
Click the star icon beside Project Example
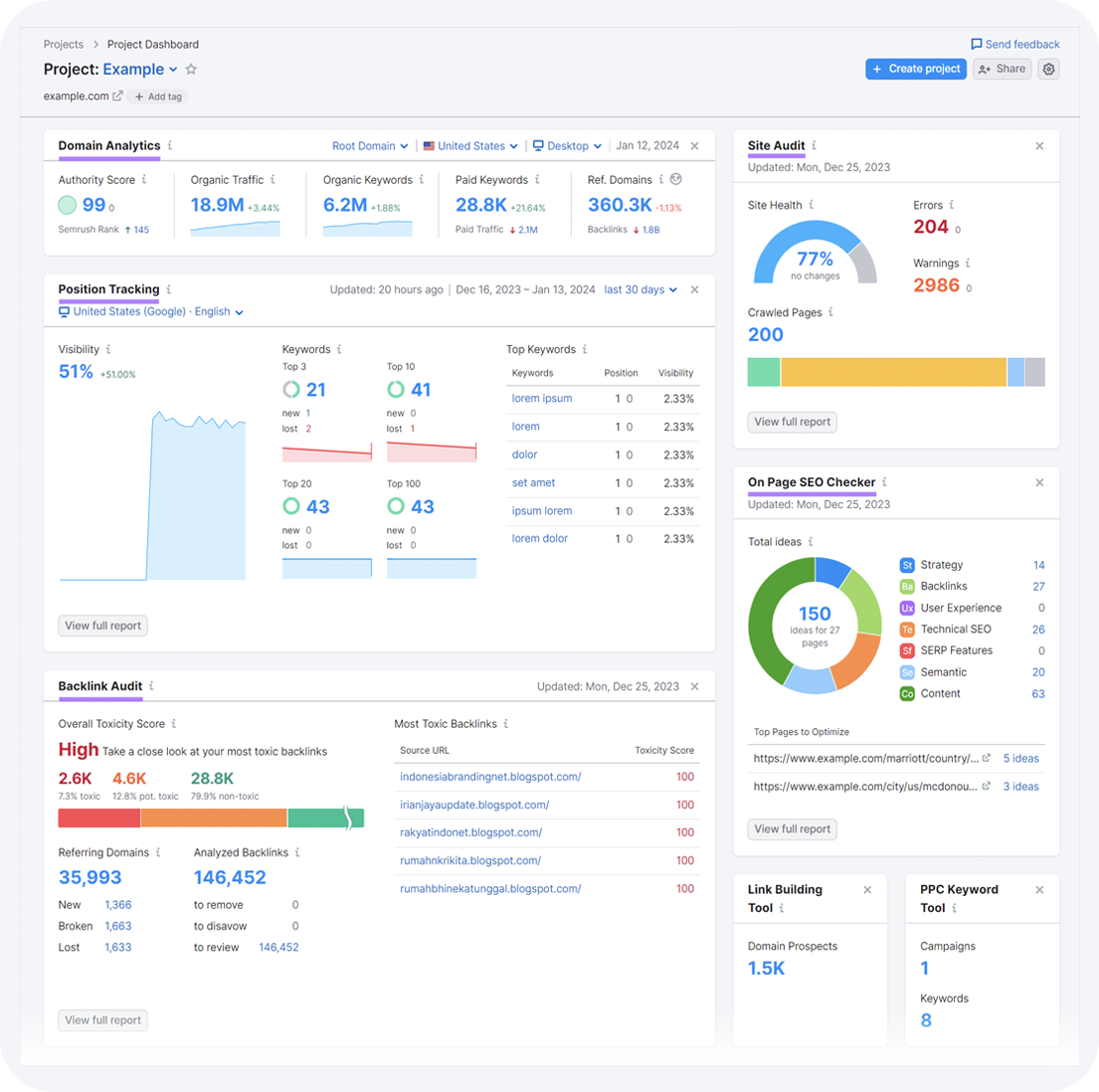(190, 69)
